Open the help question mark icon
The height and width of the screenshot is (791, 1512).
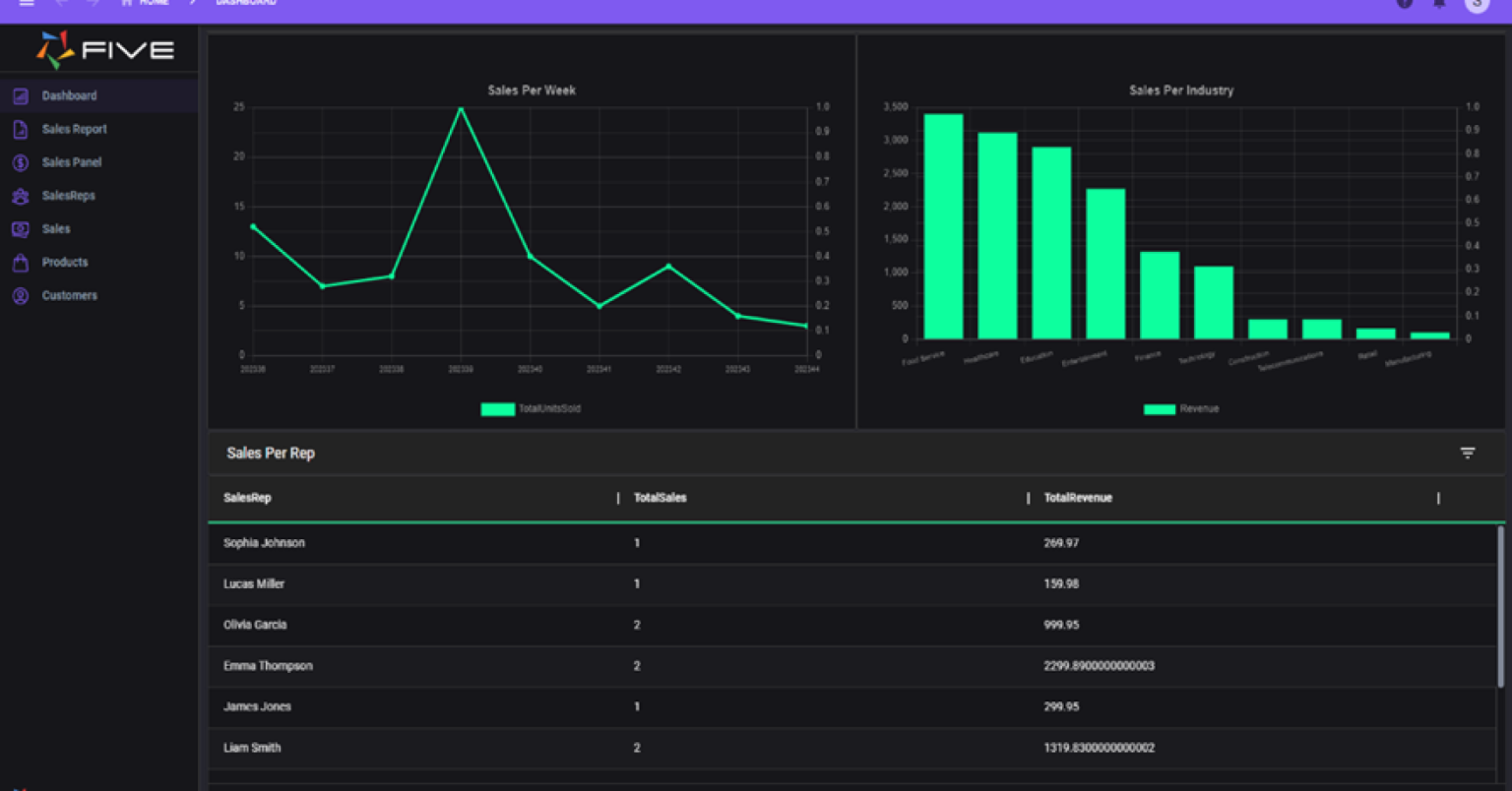pyautogui.click(x=1403, y=5)
